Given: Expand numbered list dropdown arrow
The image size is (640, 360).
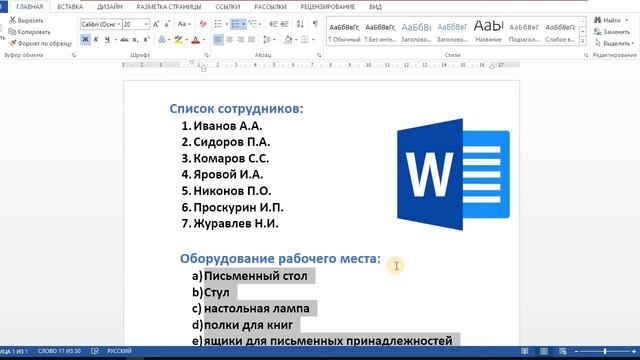Looking at the screenshot, I should pyautogui.click(x=244, y=24).
